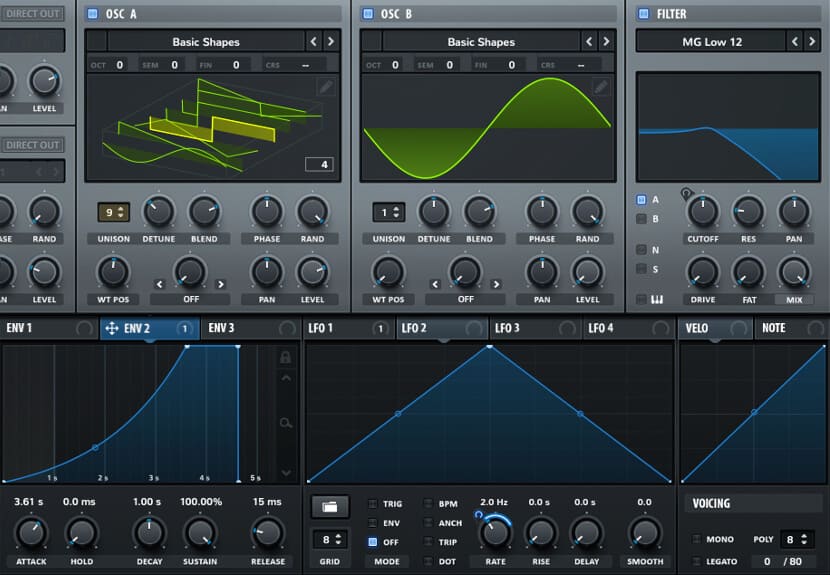Select next OSC B wavetable

pyautogui.click(x=606, y=41)
